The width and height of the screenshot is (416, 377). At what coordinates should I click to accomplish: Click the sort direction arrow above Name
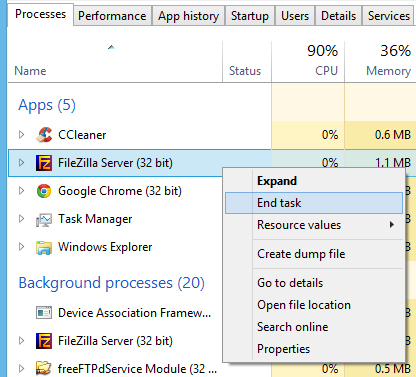click(111, 47)
